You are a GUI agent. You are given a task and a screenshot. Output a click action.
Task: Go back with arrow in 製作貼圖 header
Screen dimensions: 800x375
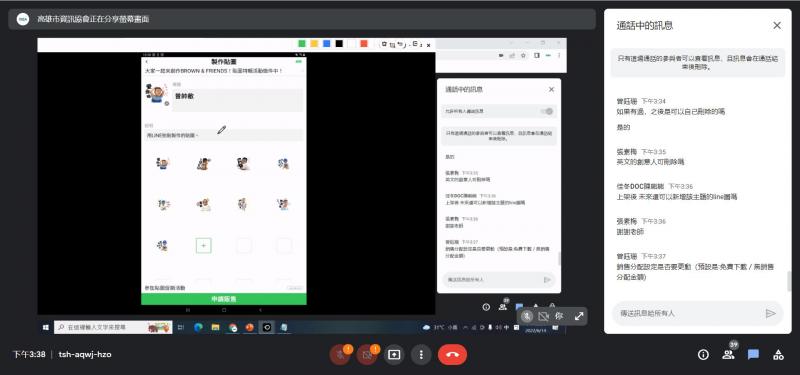coord(147,62)
